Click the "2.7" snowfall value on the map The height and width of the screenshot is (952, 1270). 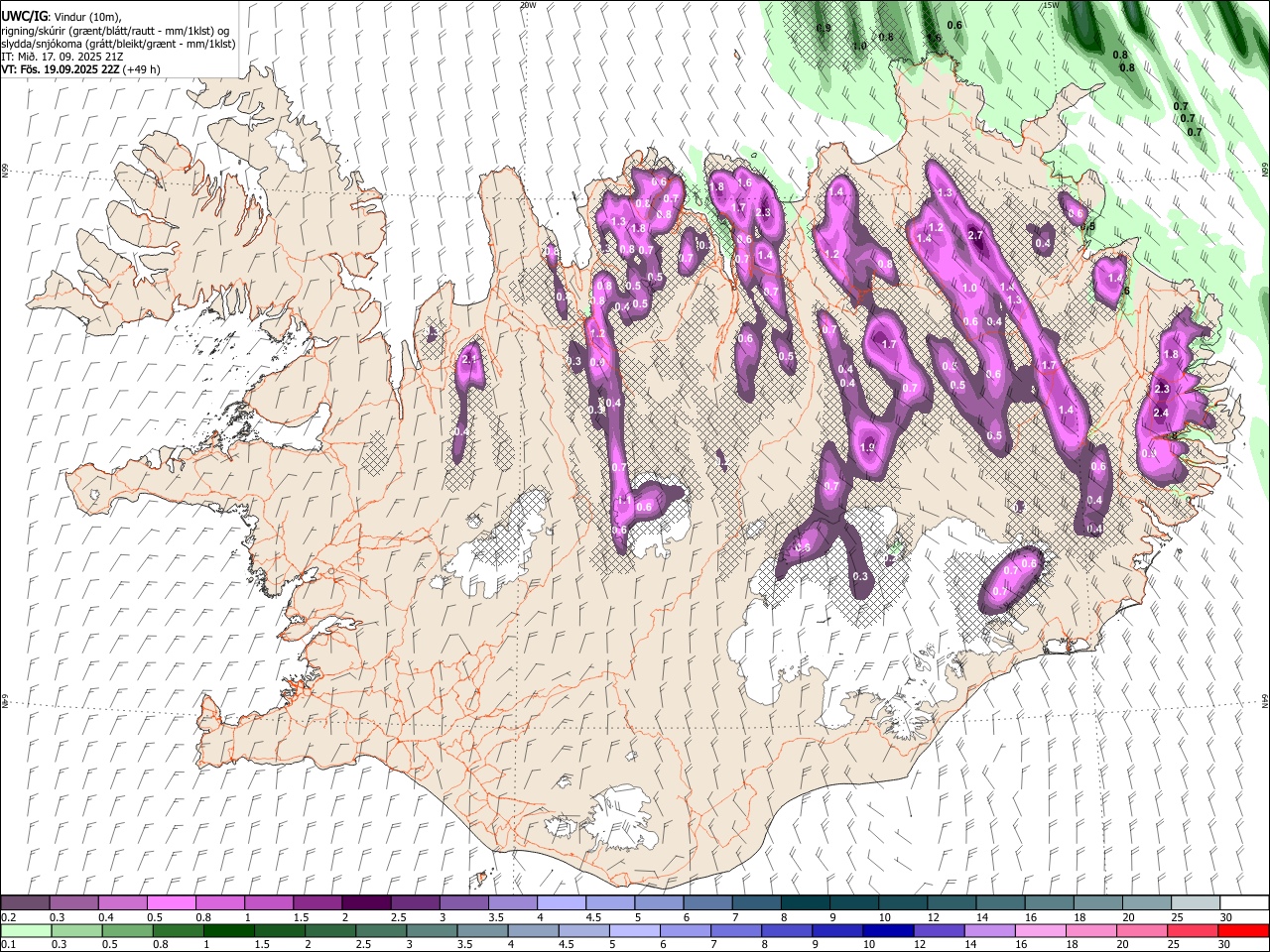975,235
